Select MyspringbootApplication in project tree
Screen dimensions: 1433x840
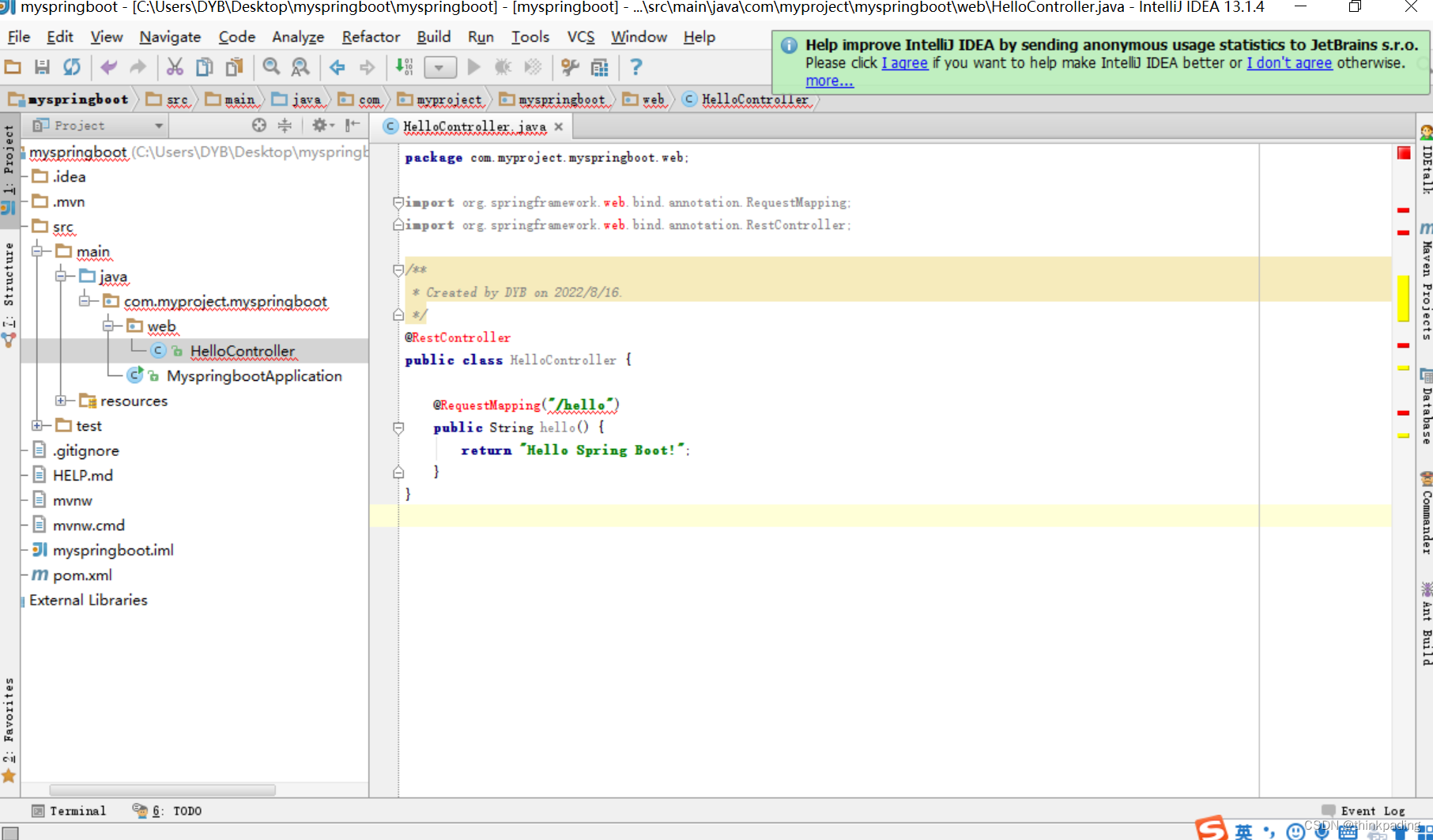click(x=254, y=376)
